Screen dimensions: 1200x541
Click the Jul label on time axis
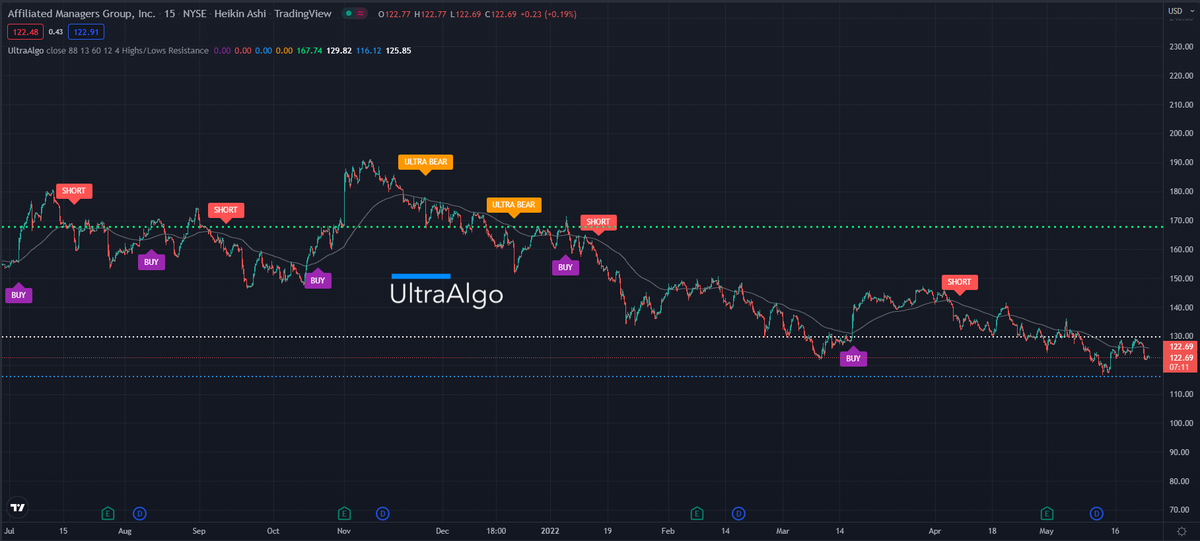click(x=11, y=532)
